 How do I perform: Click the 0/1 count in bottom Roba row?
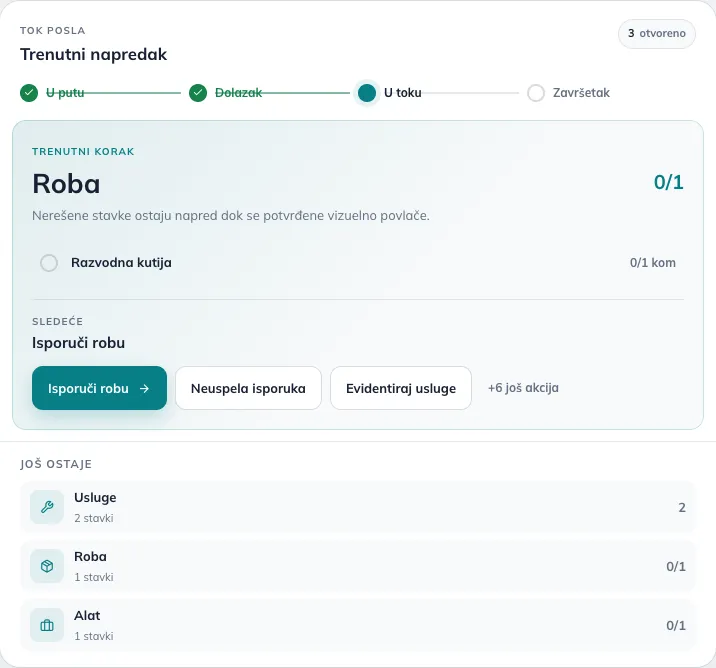(x=676, y=566)
